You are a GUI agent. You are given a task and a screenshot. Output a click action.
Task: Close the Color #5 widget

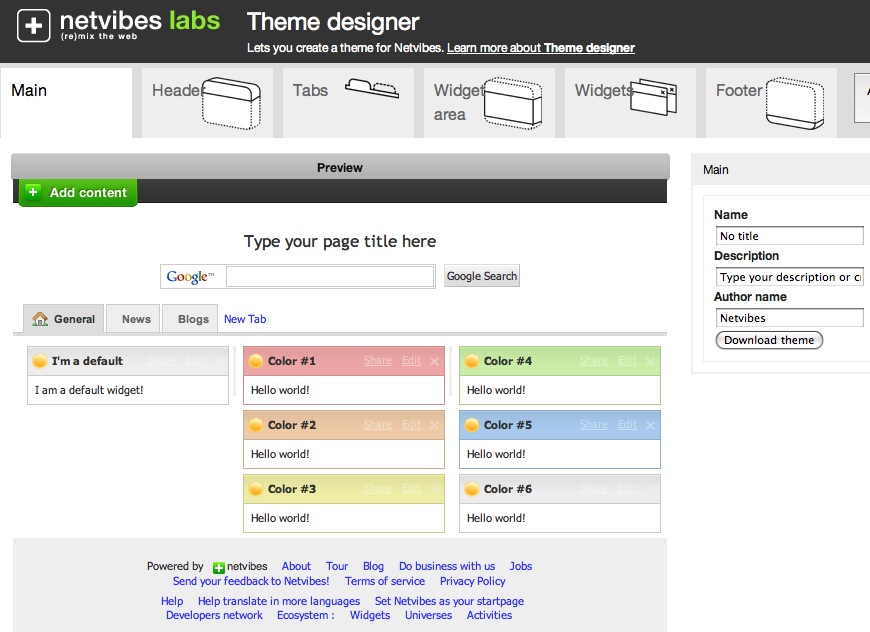click(x=650, y=425)
